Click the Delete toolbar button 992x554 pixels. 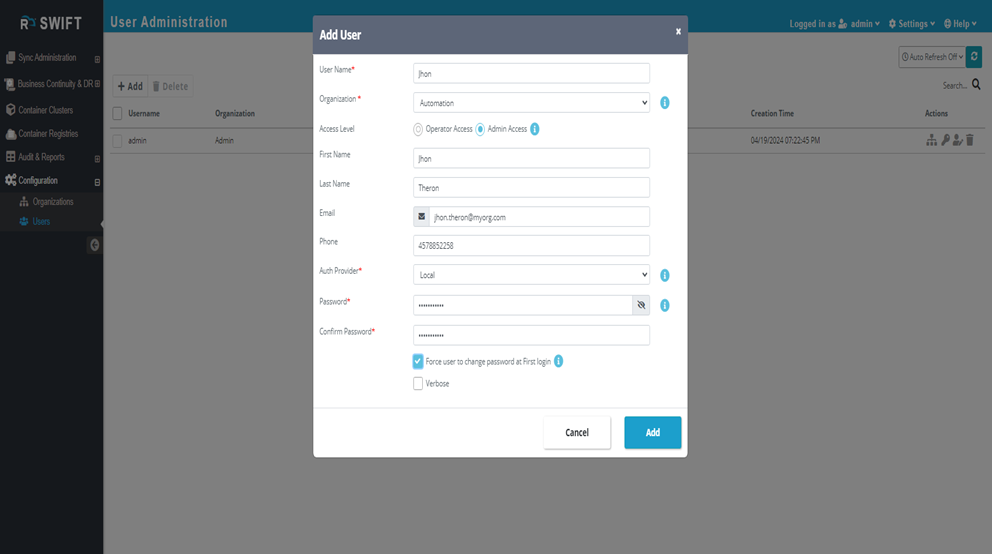[170, 86]
